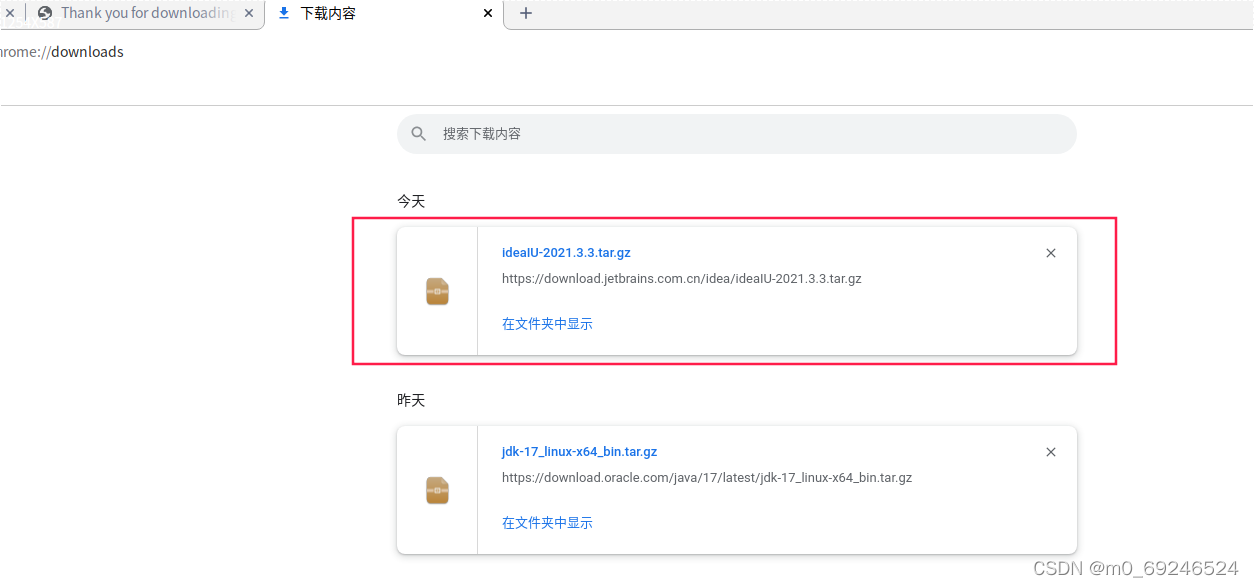Select the 下载内容 downloads tab

pos(385,13)
